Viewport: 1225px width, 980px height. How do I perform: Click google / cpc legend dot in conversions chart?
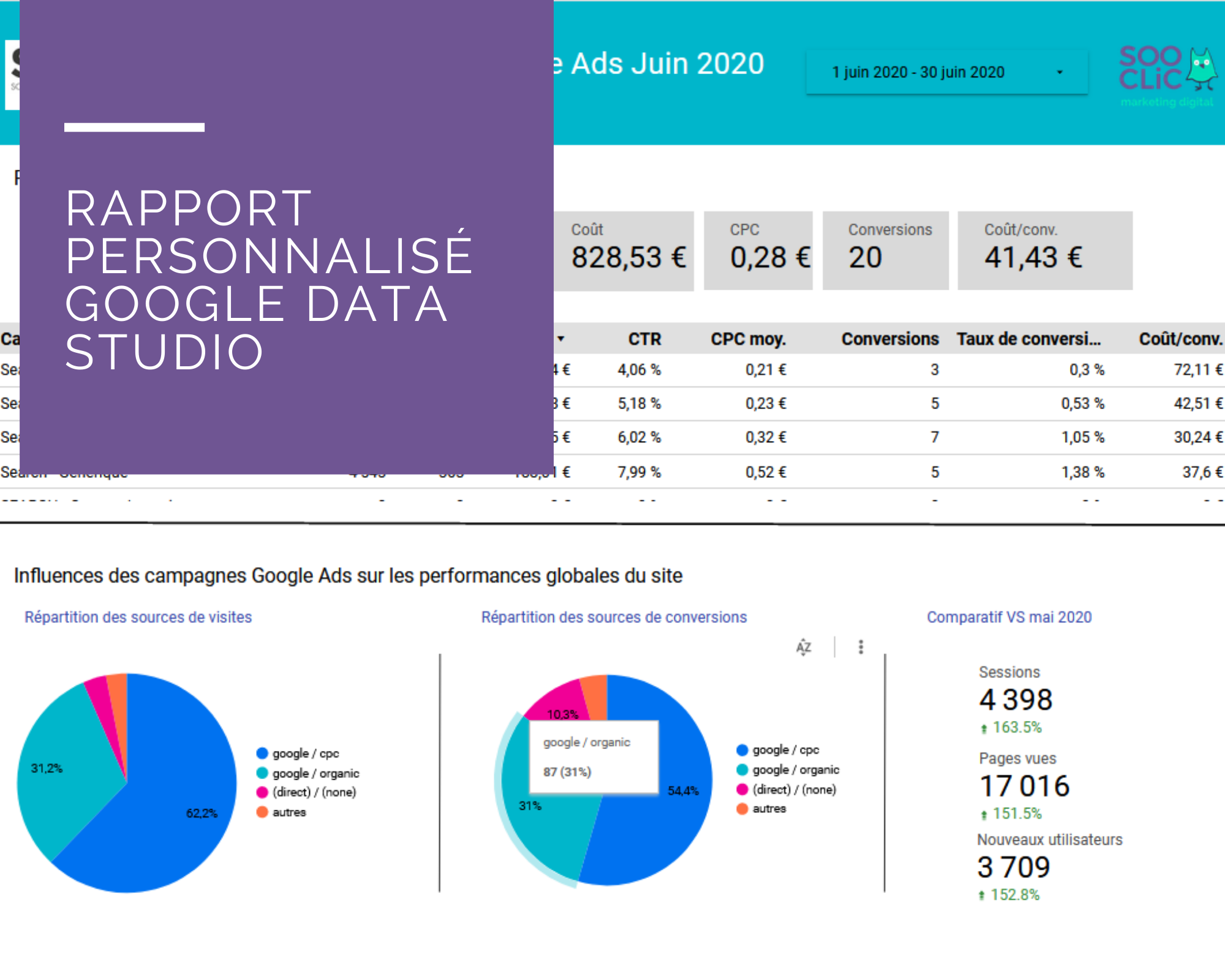[x=742, y=750]
